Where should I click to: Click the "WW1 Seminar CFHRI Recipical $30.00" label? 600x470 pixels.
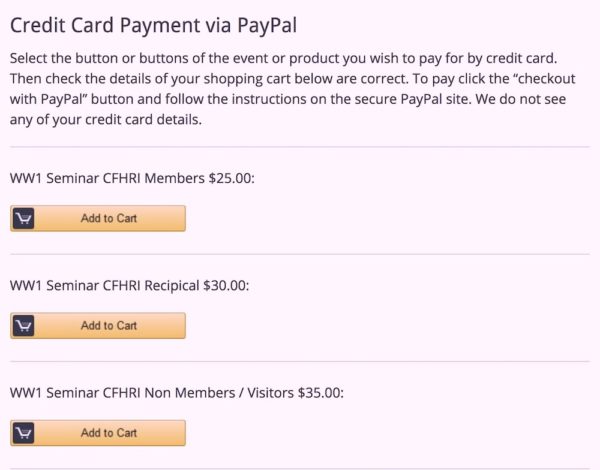[129, 285]
